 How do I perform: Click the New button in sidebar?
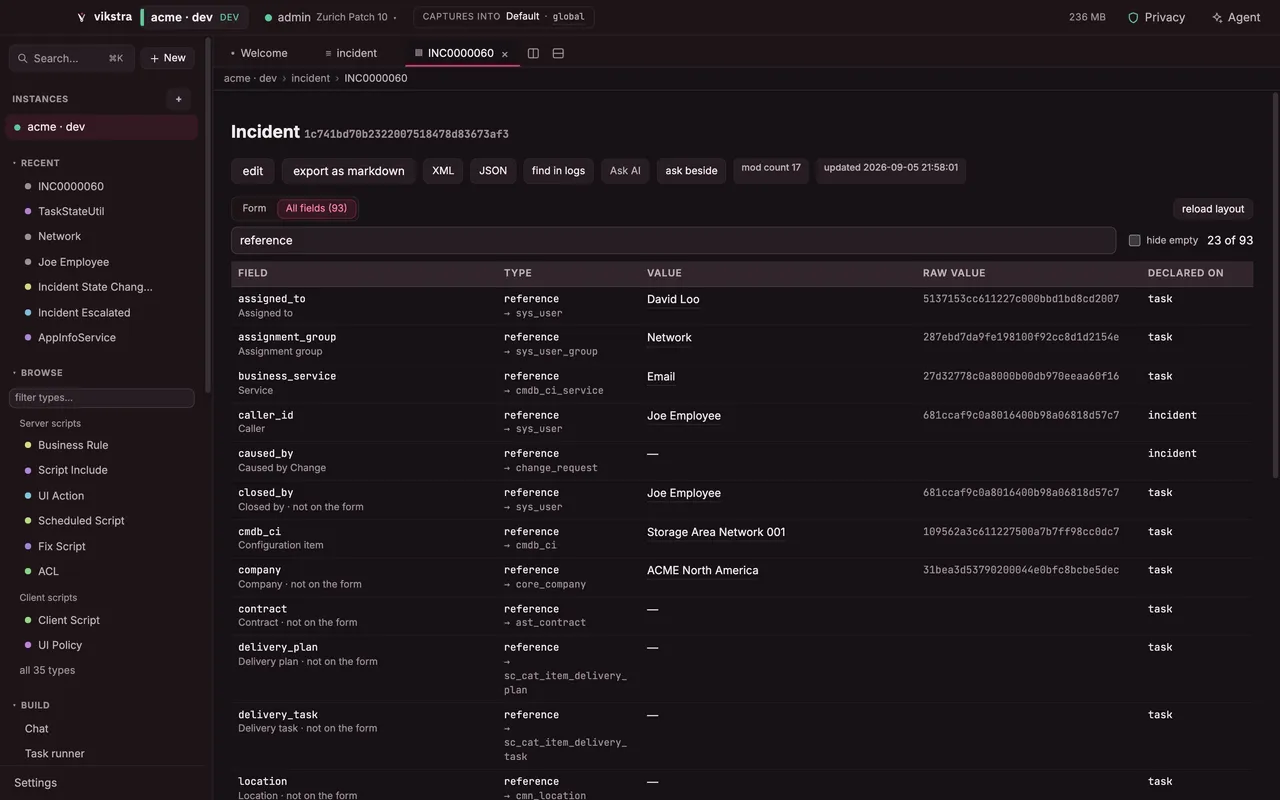[168, 58]
